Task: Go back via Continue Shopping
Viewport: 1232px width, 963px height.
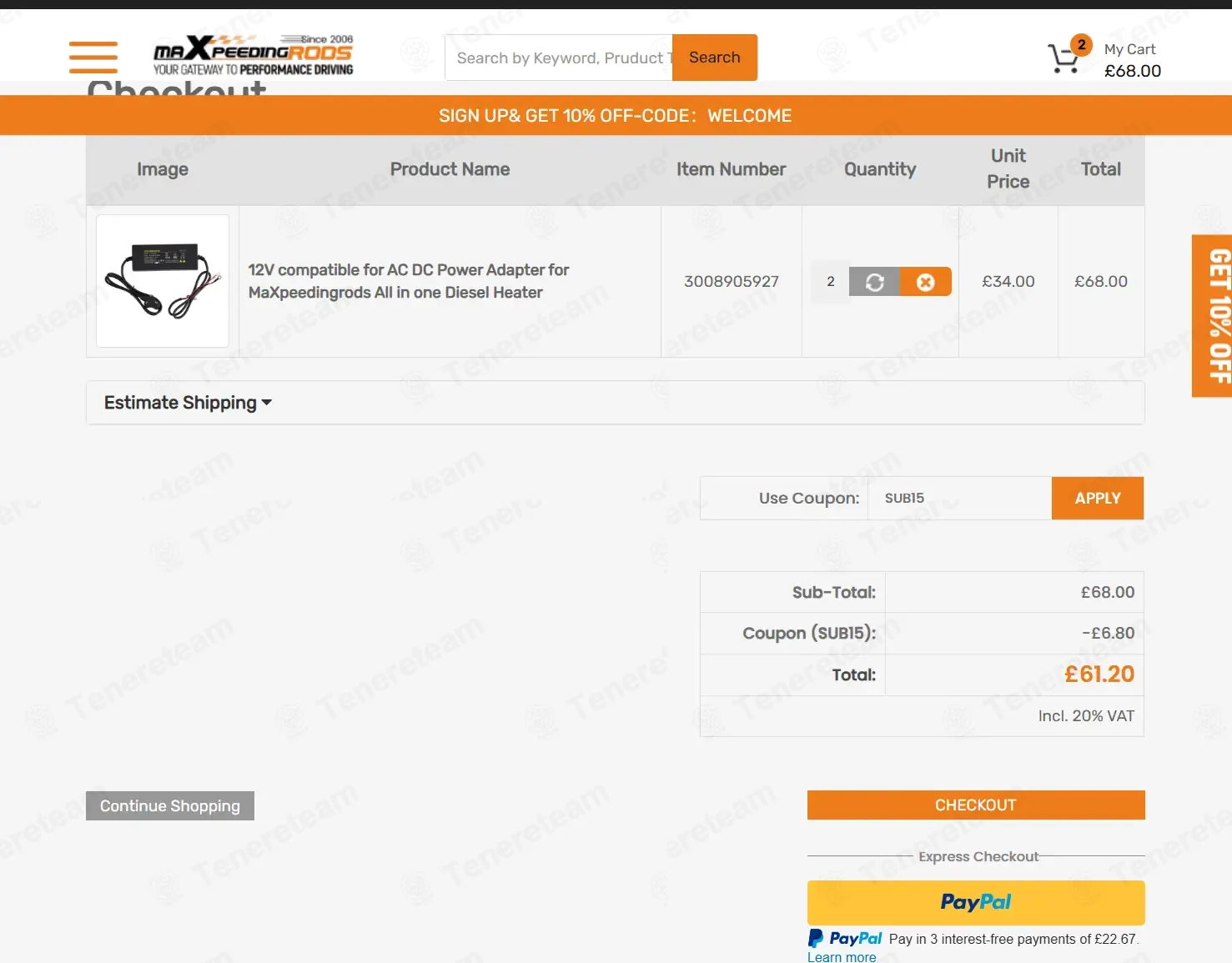Action: (x=170, y=806)
